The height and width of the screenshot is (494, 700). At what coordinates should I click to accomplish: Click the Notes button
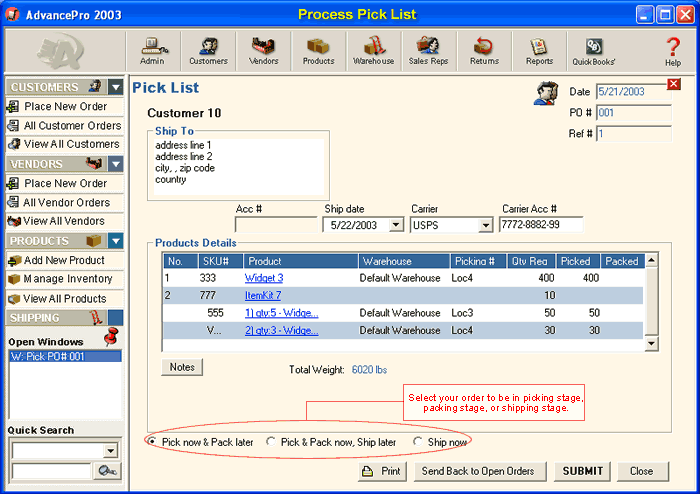click(x=182, y=367)
